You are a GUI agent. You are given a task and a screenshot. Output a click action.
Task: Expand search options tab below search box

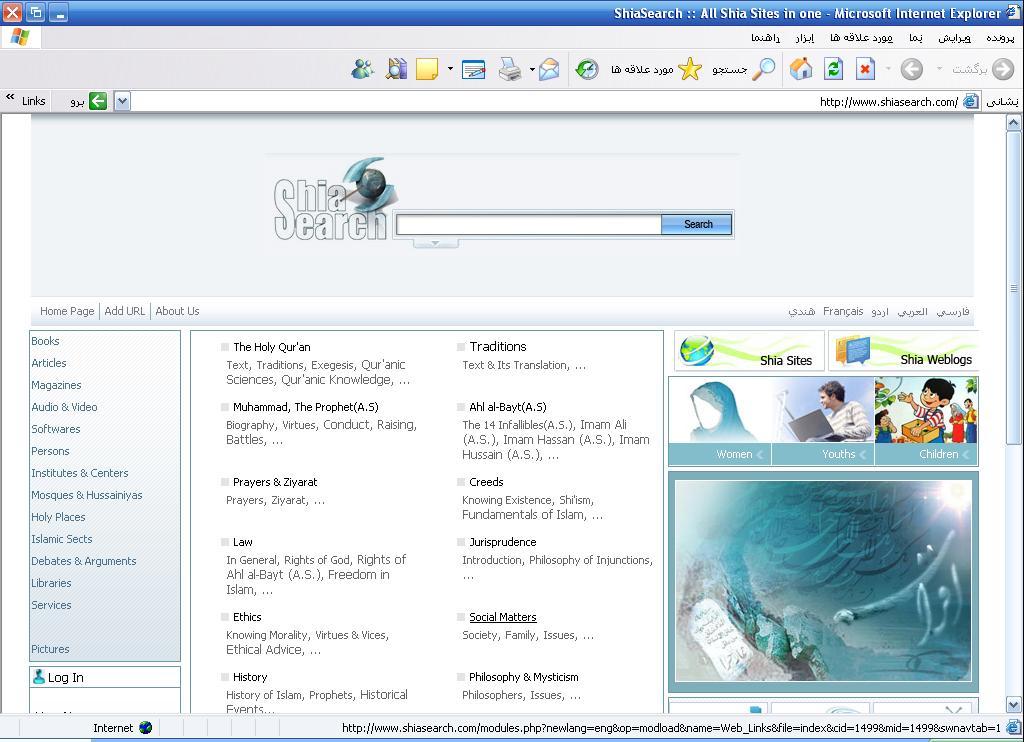pos(436,244)
